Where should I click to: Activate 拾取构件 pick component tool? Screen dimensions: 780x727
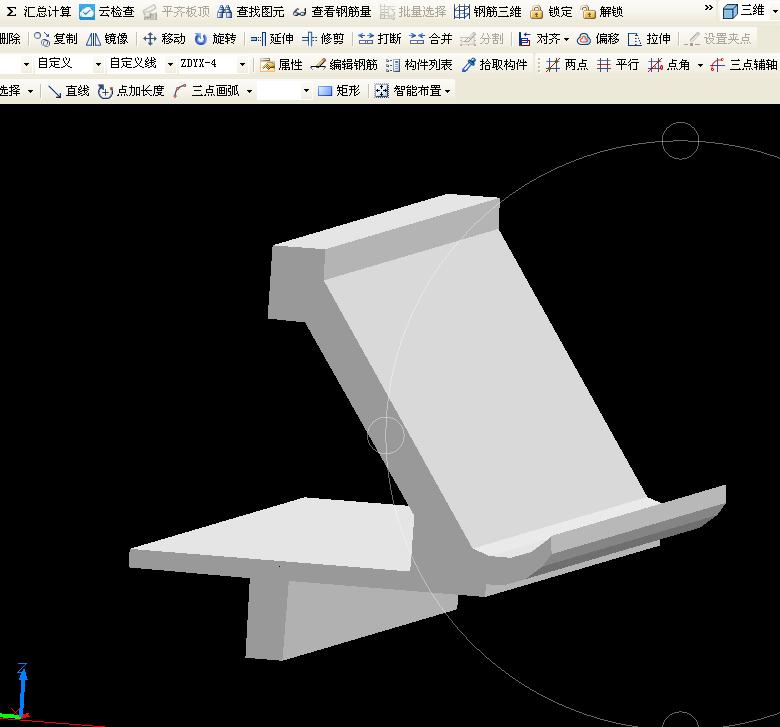click(x=494, y=65)
